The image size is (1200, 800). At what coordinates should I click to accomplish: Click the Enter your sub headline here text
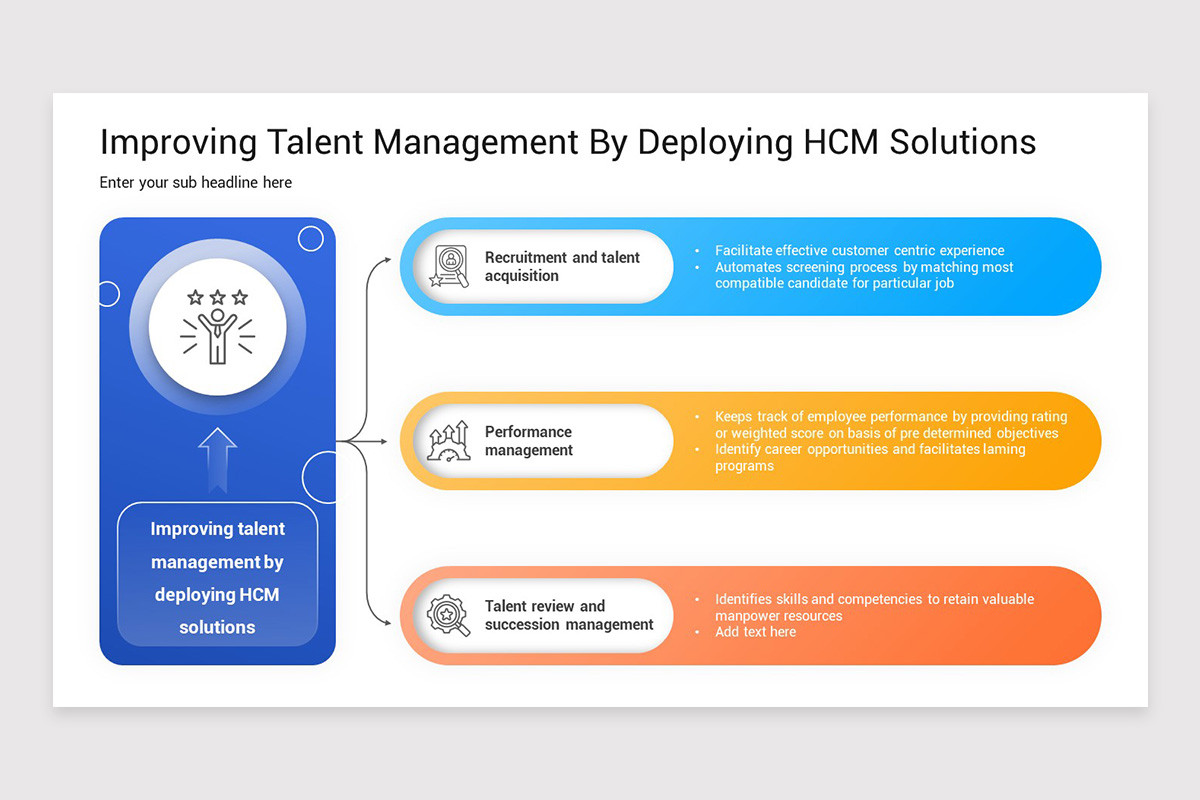tap(195, 182)
